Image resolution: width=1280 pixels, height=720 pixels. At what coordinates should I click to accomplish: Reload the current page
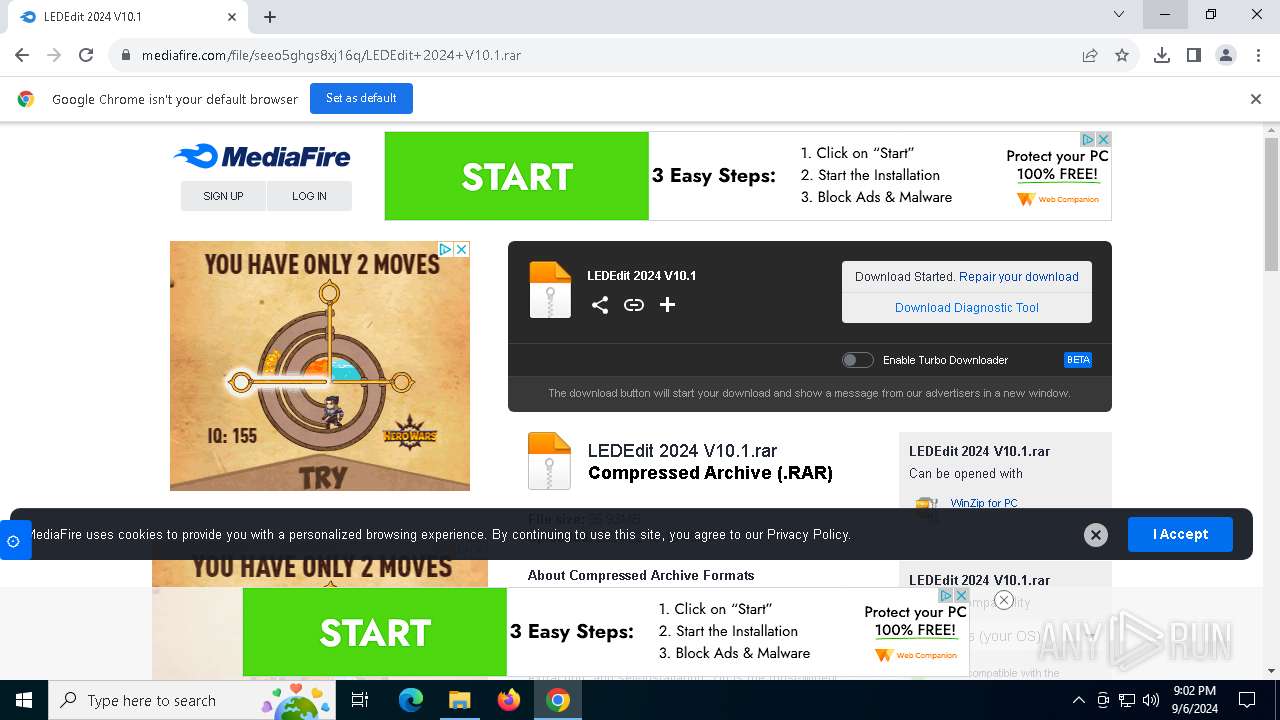click(86, 55)
